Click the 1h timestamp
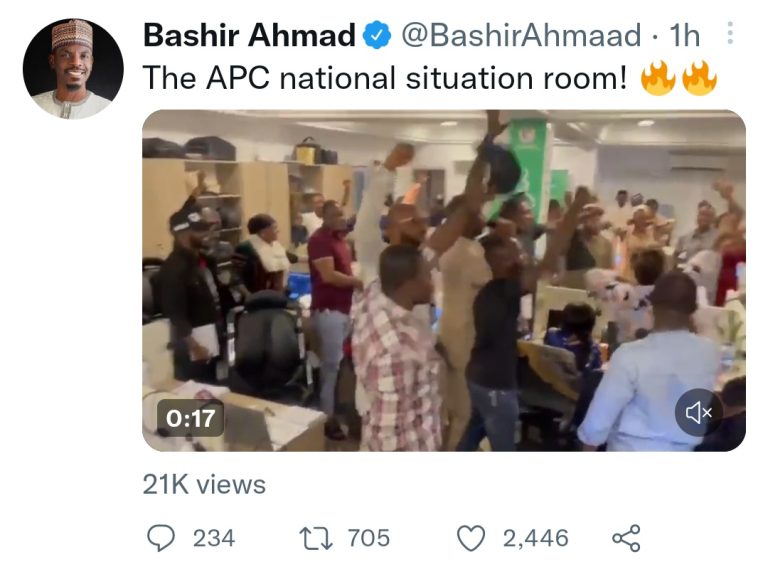The image size is (768, 567). [x=684, y=37]
